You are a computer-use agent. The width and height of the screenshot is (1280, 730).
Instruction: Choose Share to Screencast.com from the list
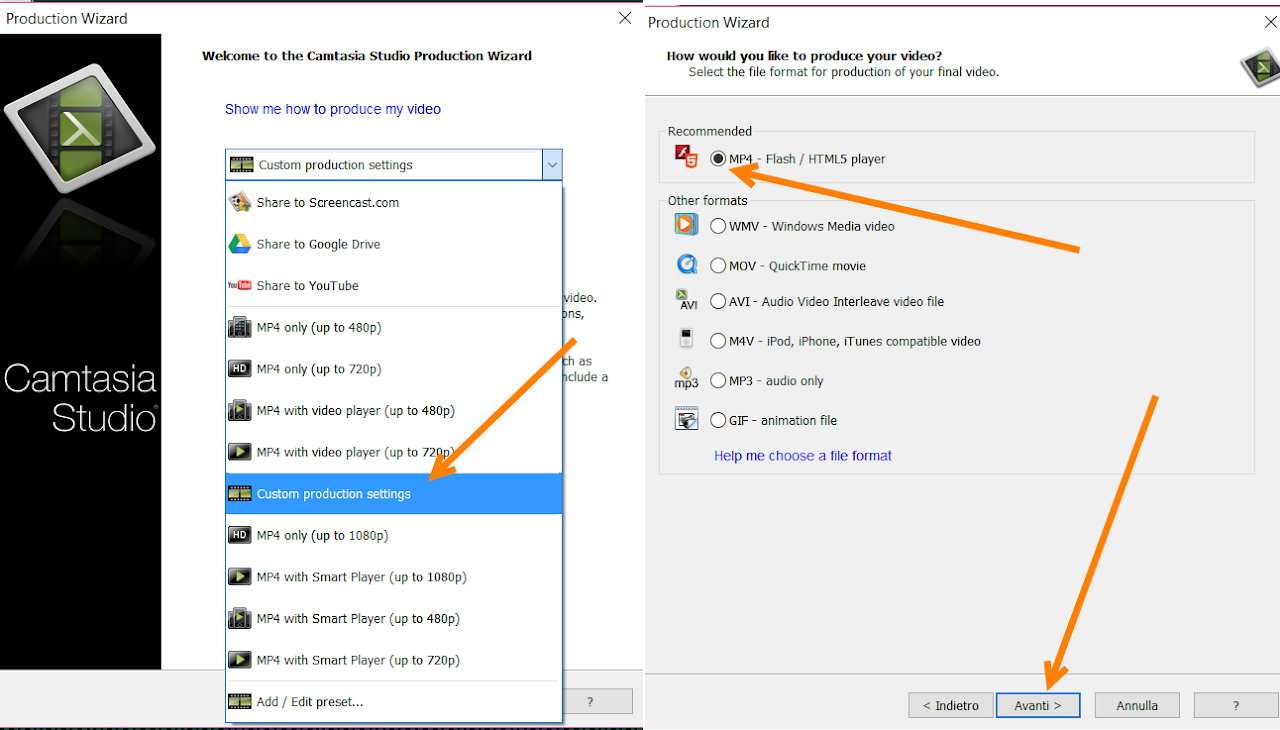pyautogui.click(x=394, y=202)
